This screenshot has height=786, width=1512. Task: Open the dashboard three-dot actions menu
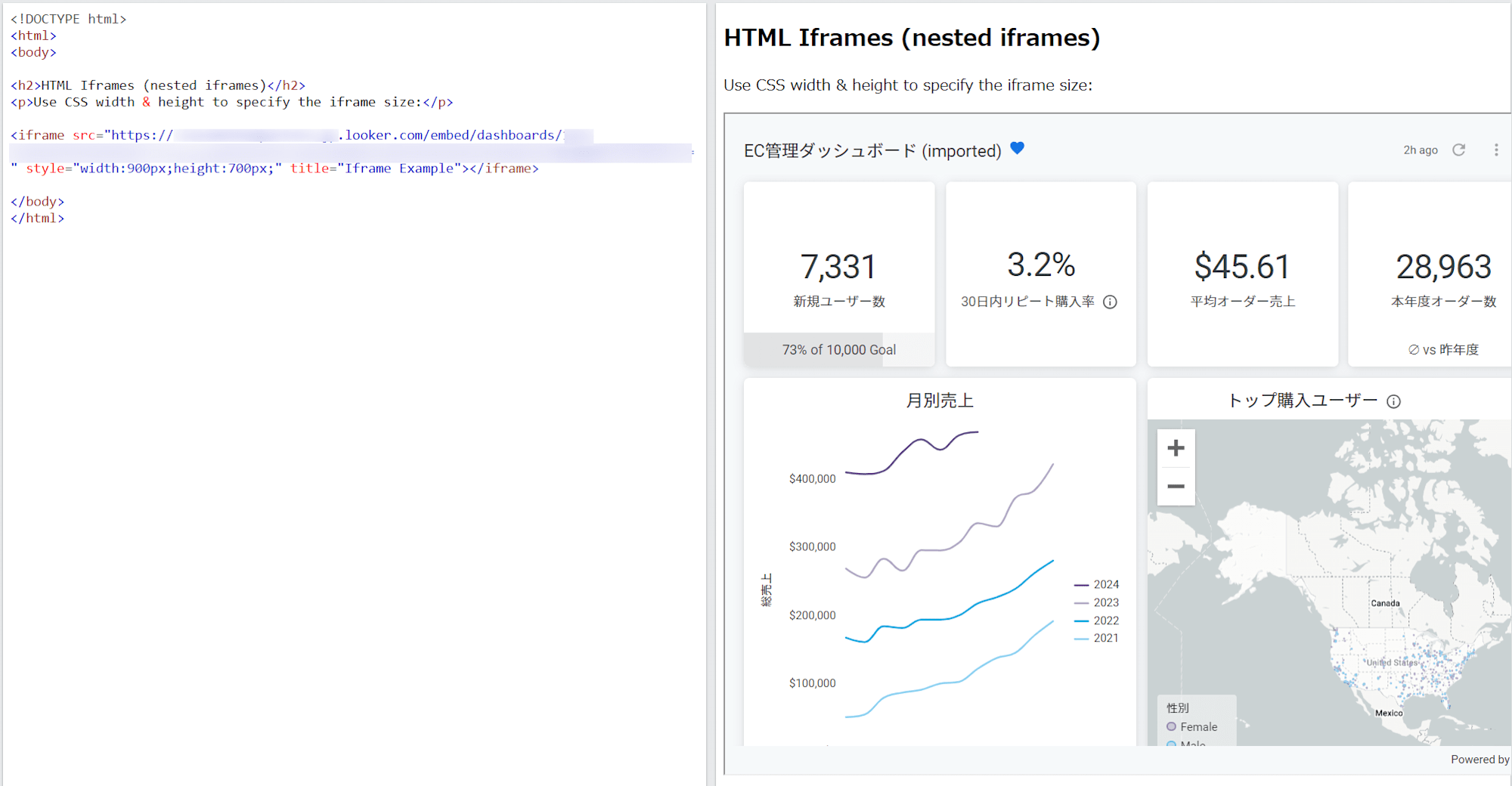1496,150
